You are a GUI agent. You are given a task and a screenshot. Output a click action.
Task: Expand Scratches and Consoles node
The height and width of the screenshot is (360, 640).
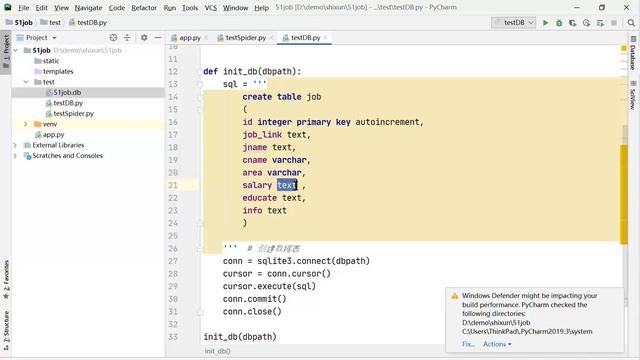[x=16, y=156]
